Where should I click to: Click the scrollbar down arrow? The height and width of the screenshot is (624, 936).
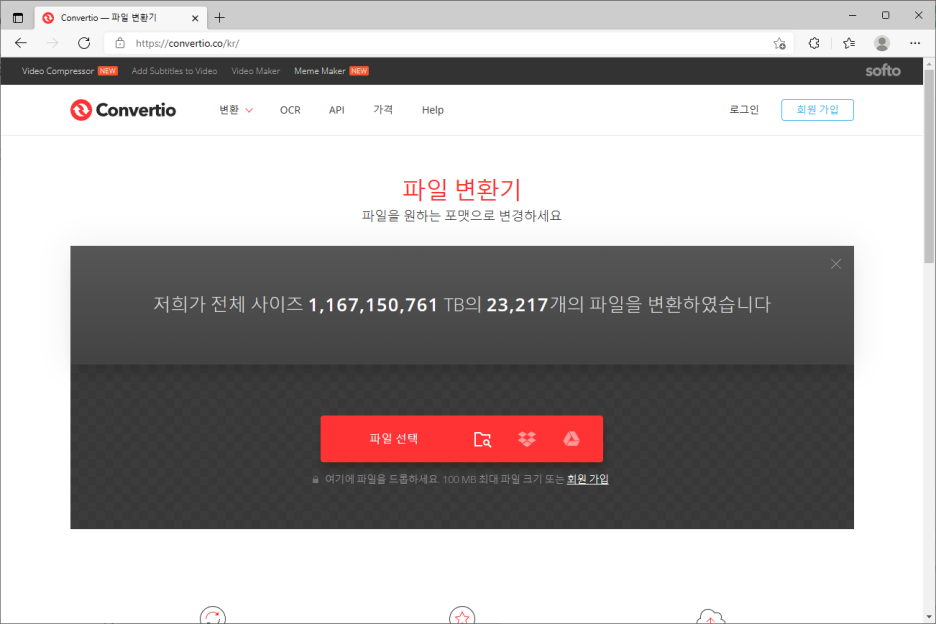929,617
